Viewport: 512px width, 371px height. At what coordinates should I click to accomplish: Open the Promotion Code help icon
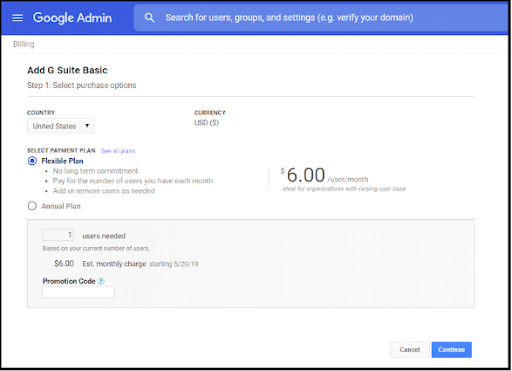pyautogui.click(x=101, y=281)
